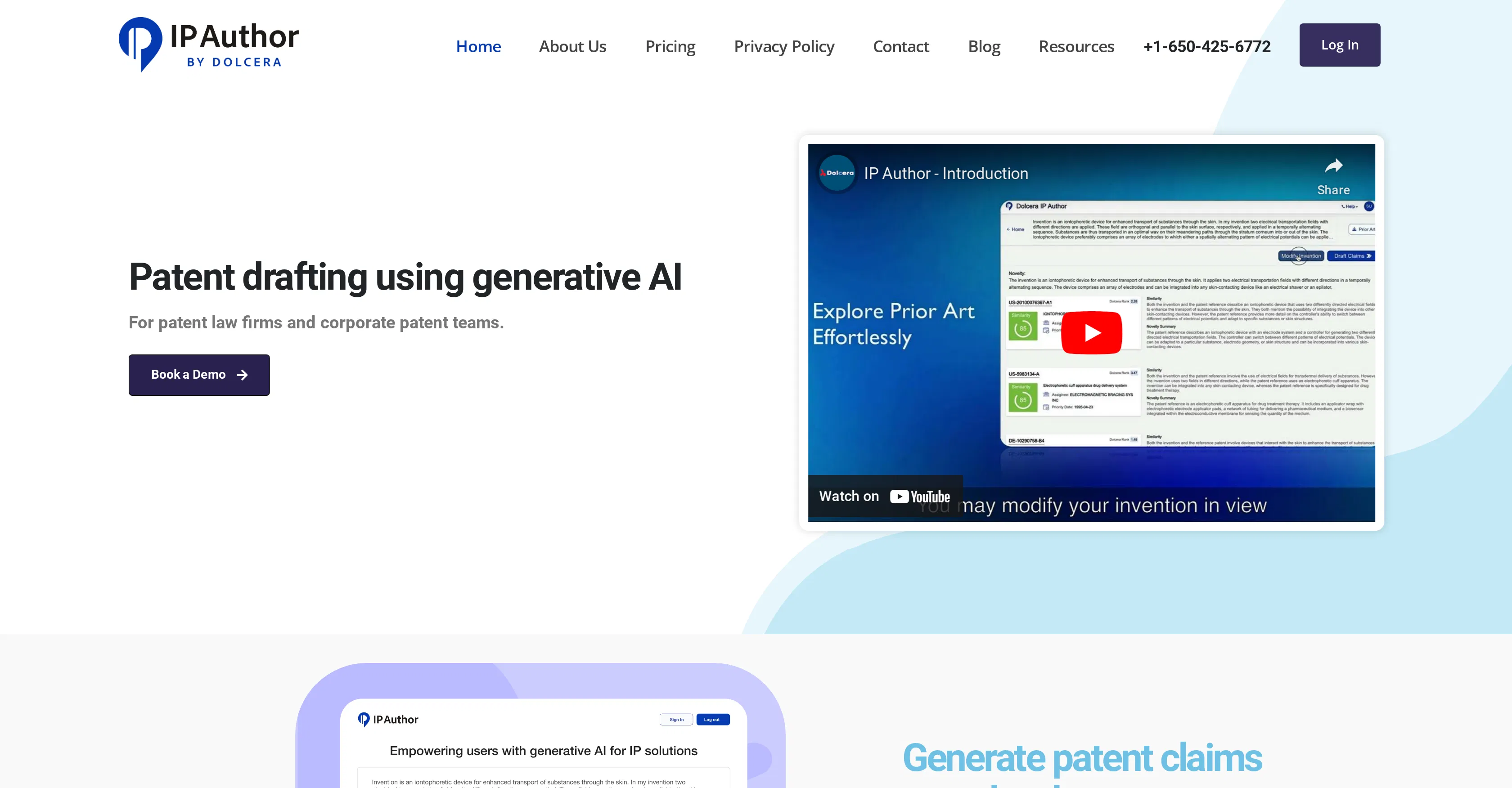
Task: Navigate to the Blog section
Action: [x=984, y=46]
